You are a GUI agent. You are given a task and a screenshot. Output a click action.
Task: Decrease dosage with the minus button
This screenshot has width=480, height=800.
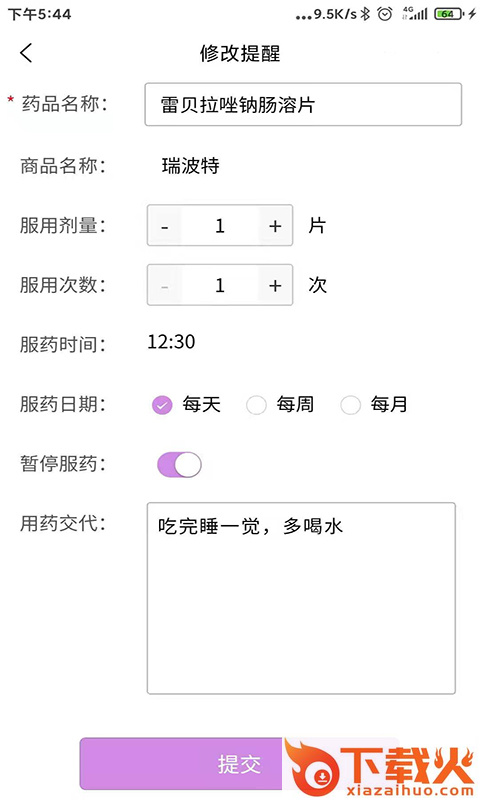pyautogui.click(x=164, y=226)
